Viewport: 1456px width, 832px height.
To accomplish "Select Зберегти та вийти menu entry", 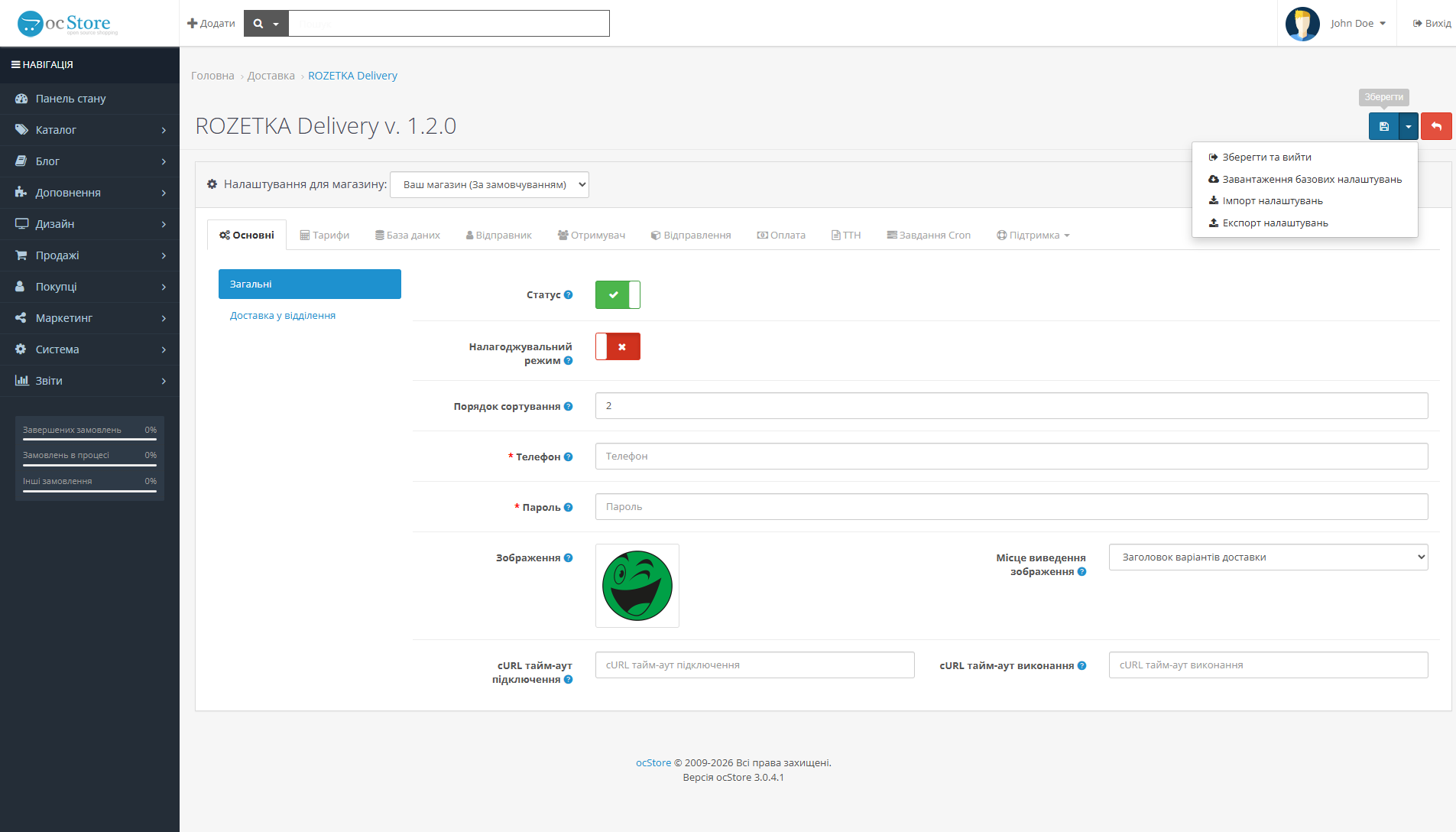I will 1305,157.
